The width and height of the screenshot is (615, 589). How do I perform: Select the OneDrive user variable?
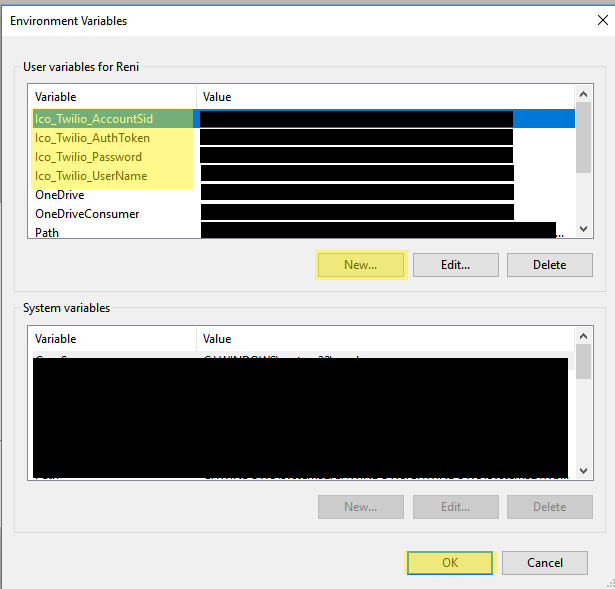(x=60, y=195)
